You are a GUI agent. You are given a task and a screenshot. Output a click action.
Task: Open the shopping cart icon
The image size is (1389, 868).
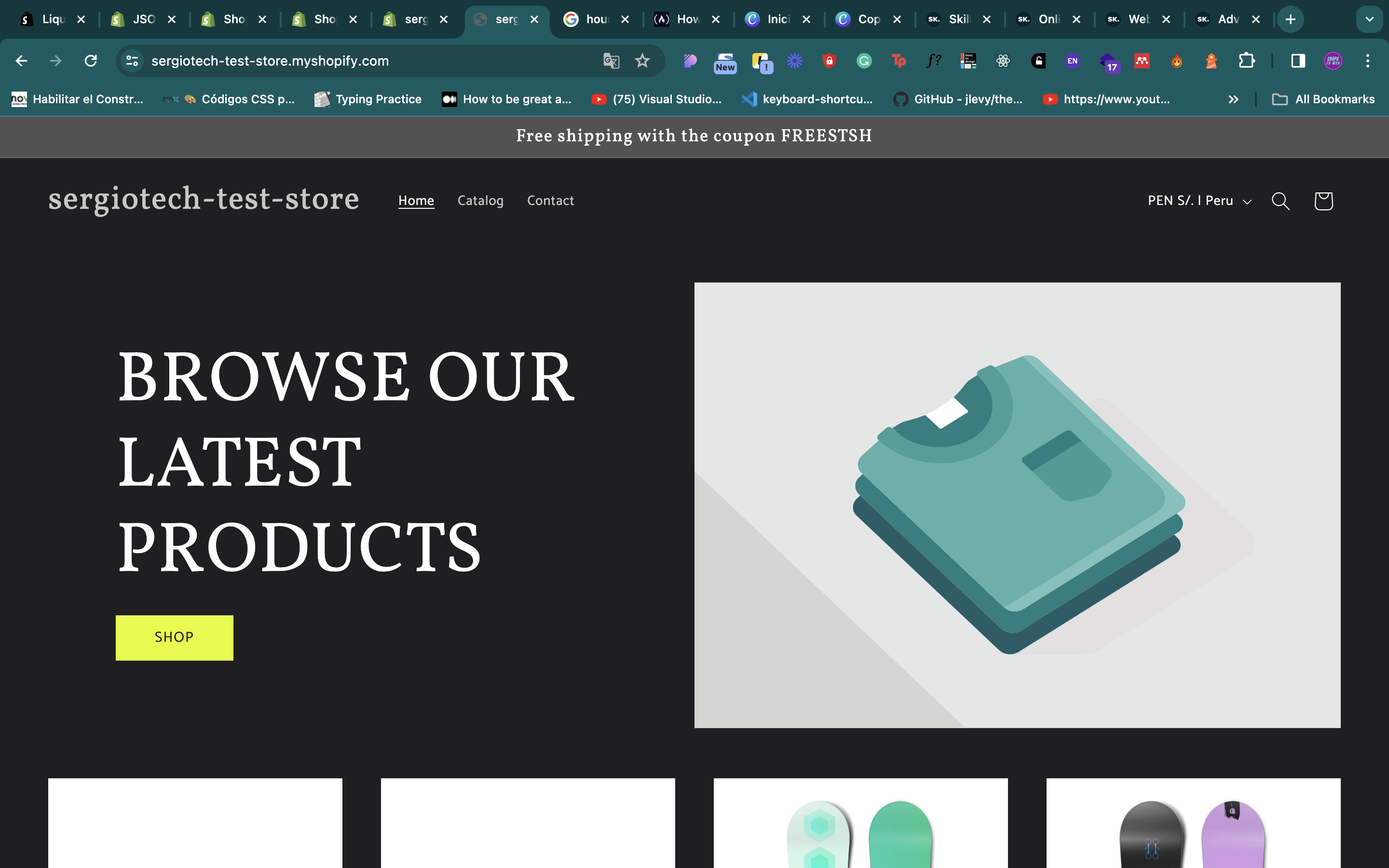point(1323,201)
